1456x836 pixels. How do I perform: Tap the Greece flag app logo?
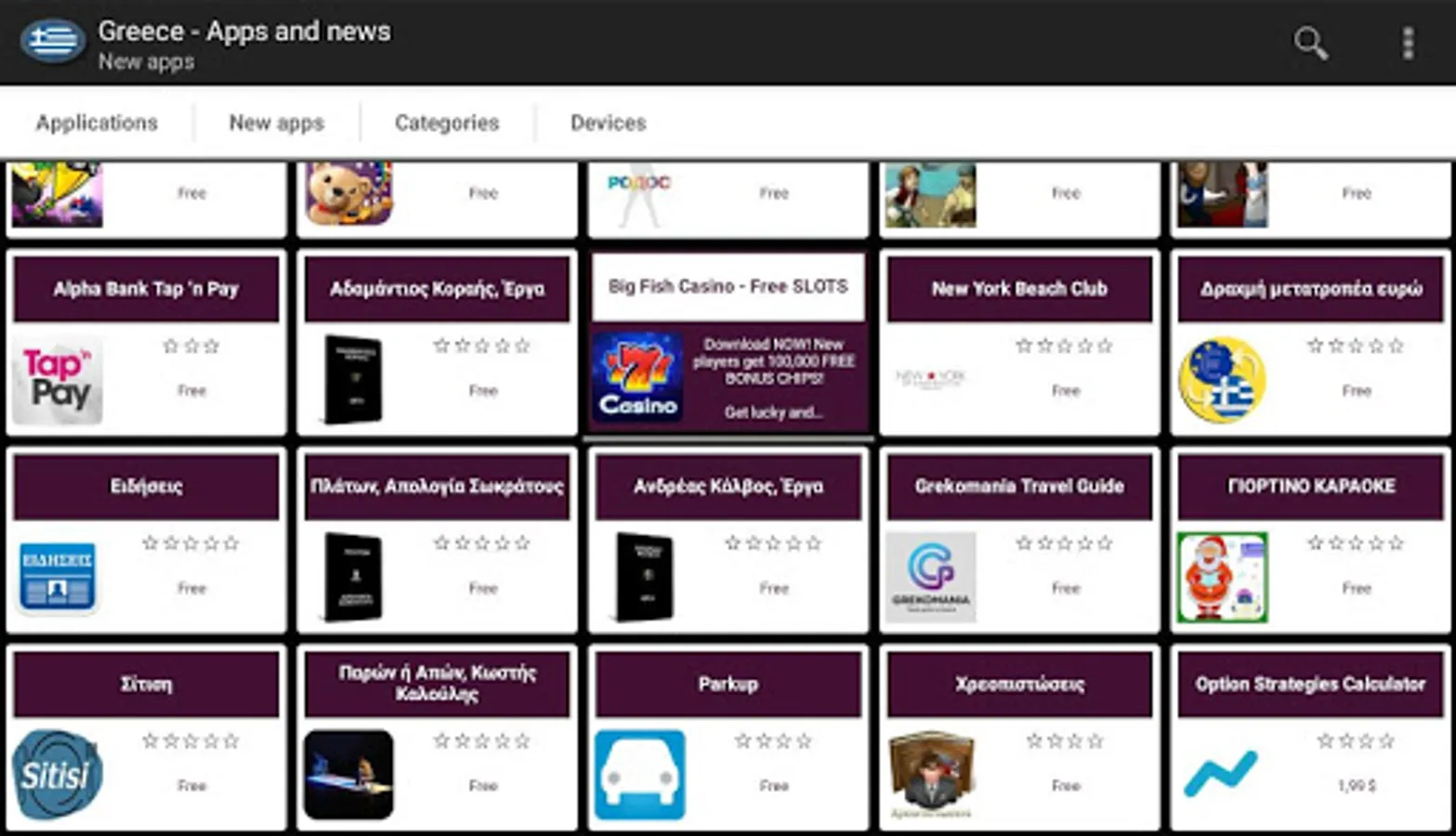(52, 42)
